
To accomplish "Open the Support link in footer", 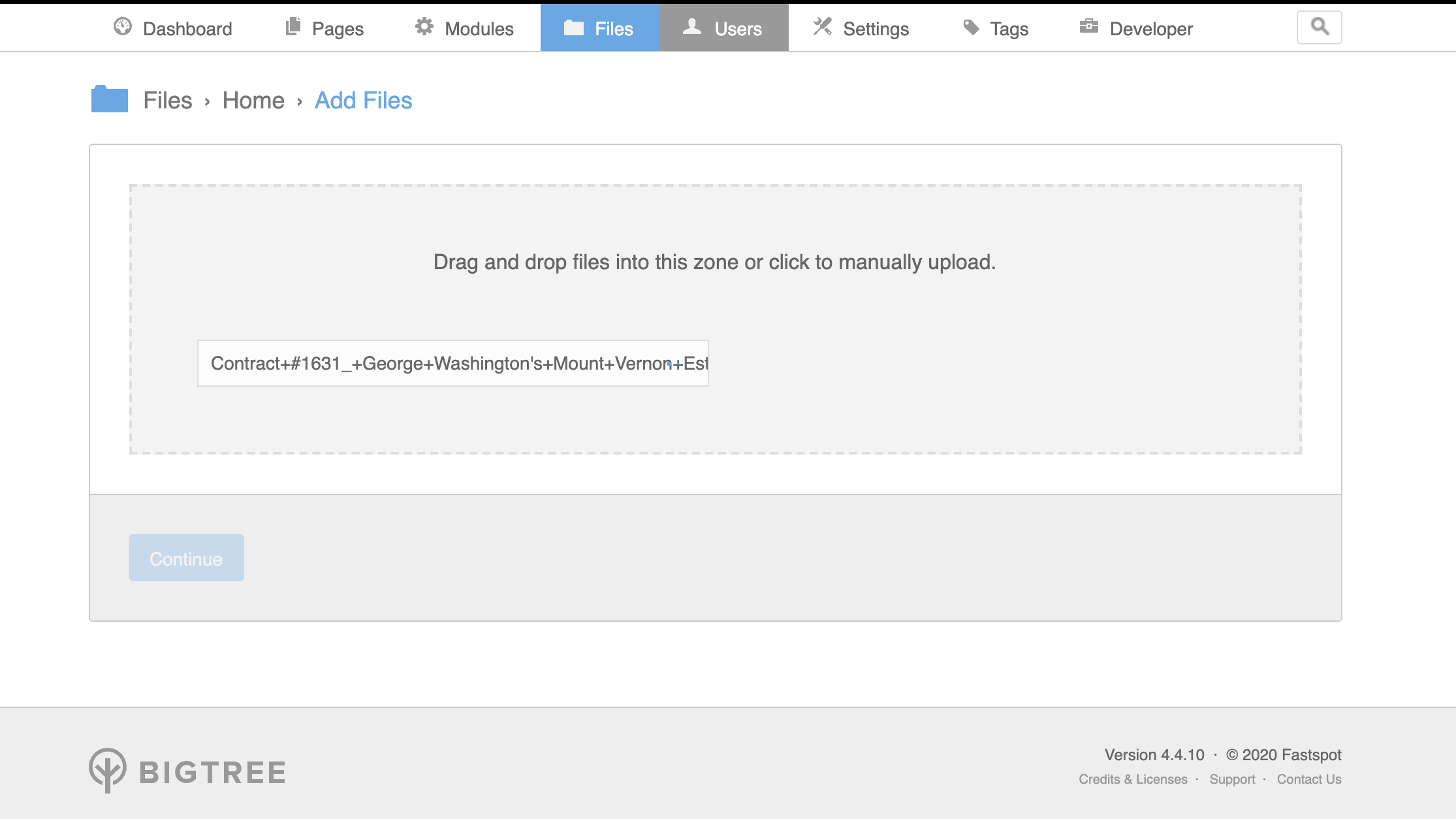I will (1232, 779).
